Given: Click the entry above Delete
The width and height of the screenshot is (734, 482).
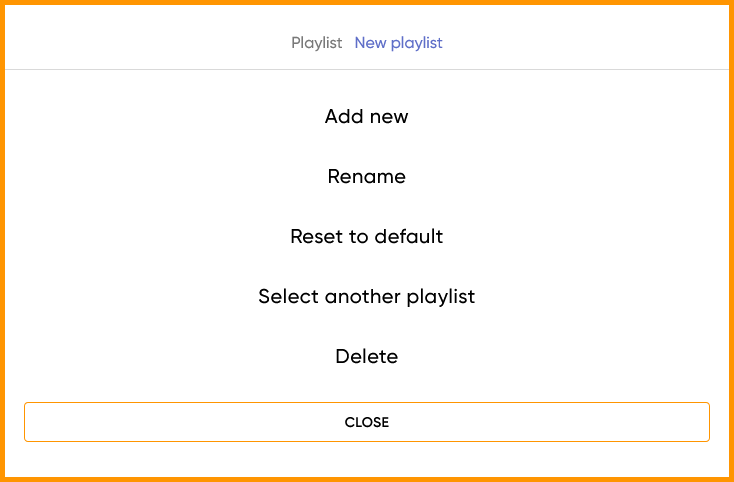Looking at the screenshot, I should pos(367,296).
